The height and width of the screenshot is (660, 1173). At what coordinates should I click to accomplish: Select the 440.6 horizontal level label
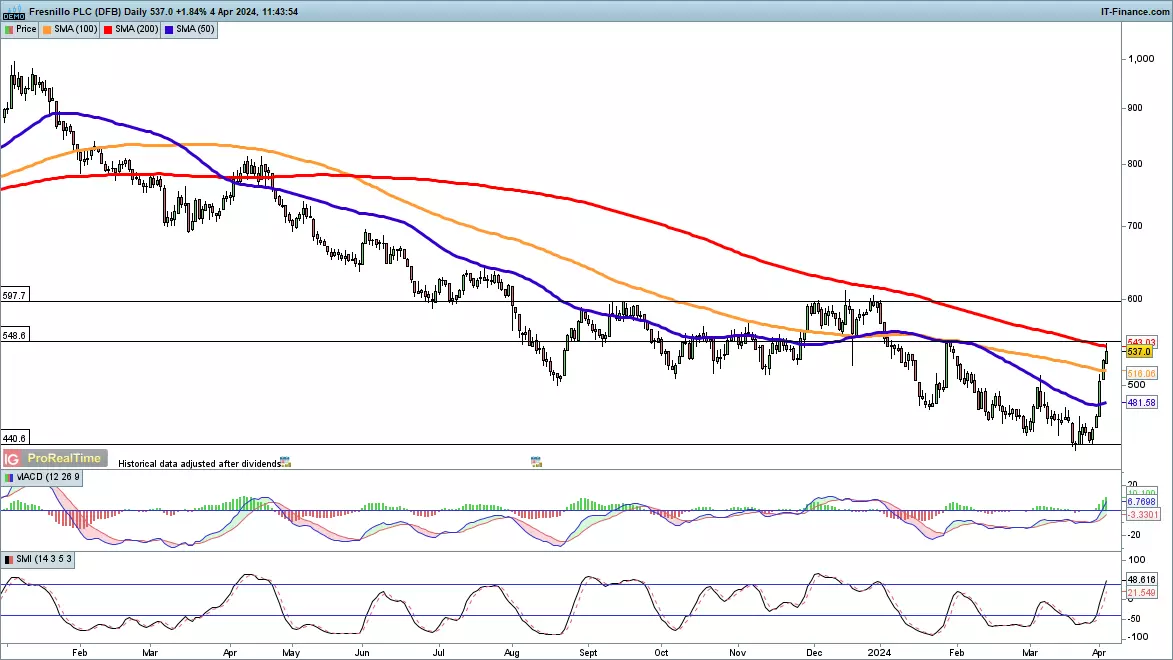[x=14, y=439]
